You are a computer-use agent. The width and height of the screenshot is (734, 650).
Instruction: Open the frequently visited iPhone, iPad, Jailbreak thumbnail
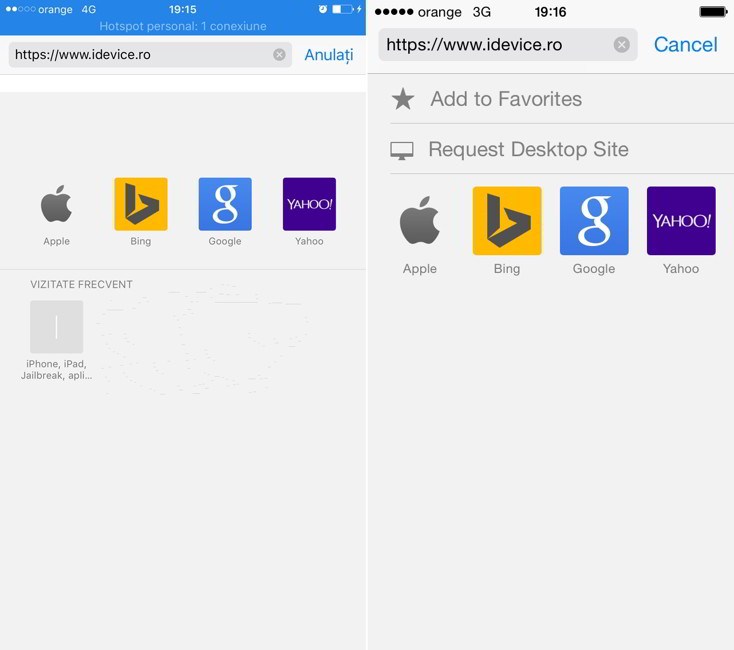57,327
